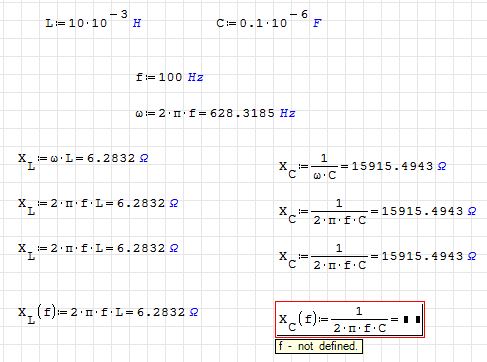
Task: Click the "f - not defined." error tooltip
Action: [x=319, y=346]
